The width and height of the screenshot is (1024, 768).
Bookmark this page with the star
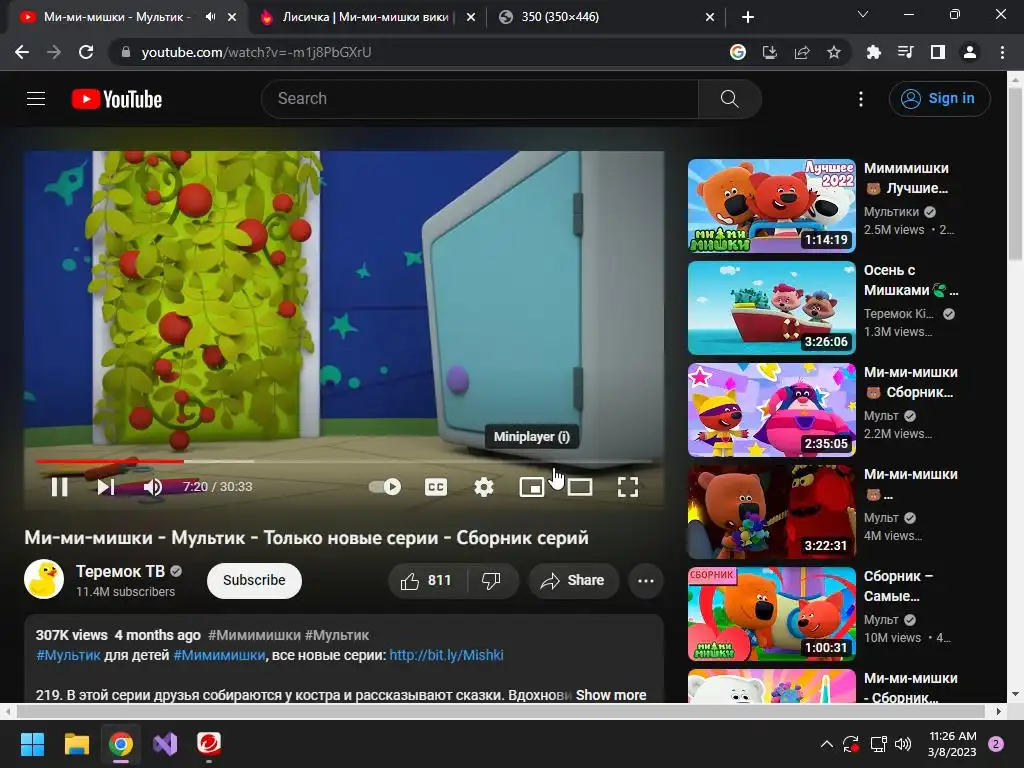pyautogui.click(x=834, y=52)
